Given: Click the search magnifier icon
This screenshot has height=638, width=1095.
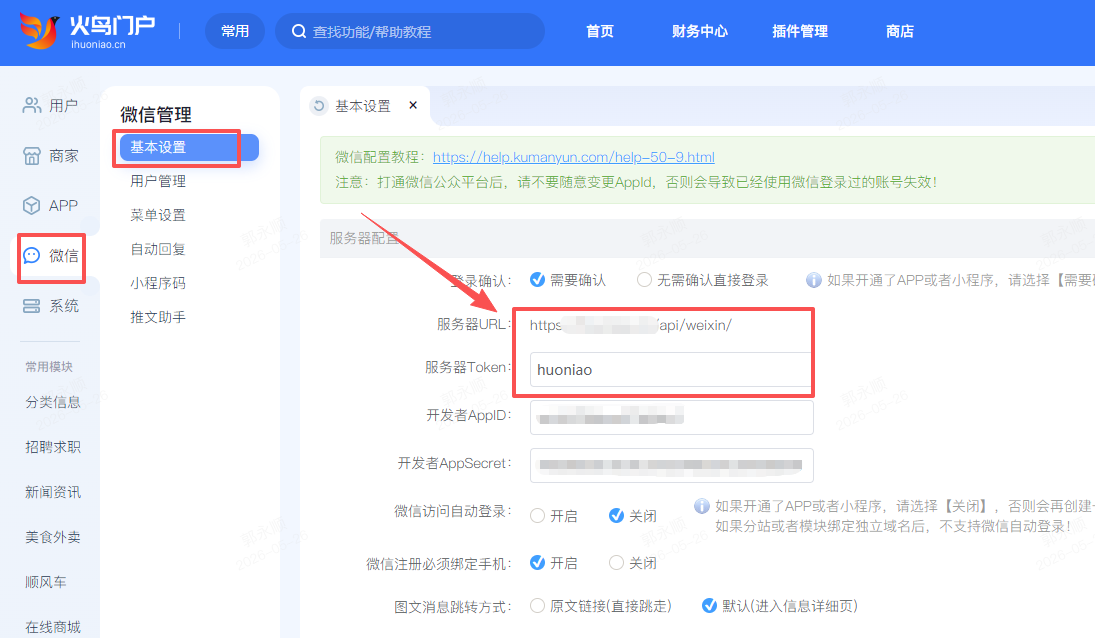Looking at the screenshot, I should point(299,31).
